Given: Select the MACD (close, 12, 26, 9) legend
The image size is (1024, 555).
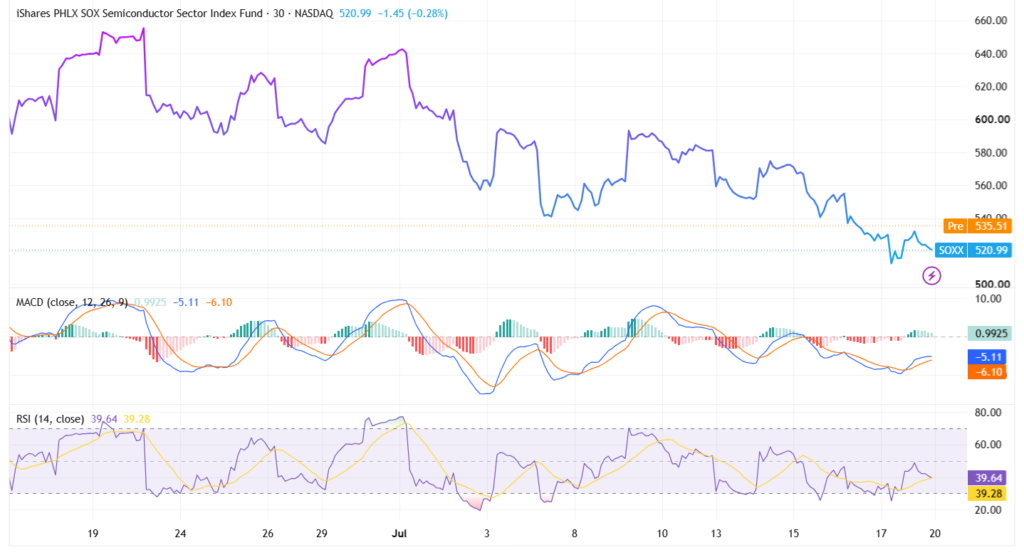Looking at the screenshot, I should click(x=72, y=302).
